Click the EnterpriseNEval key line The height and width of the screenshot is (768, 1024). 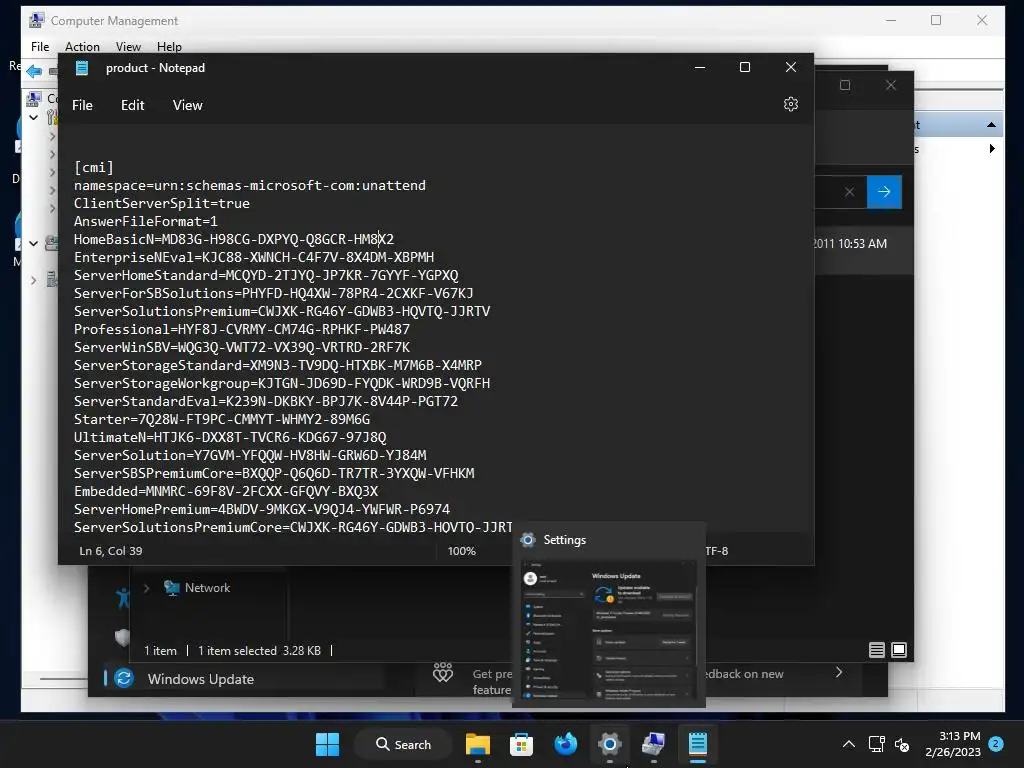pyautogui.click(x=254, y=257)
